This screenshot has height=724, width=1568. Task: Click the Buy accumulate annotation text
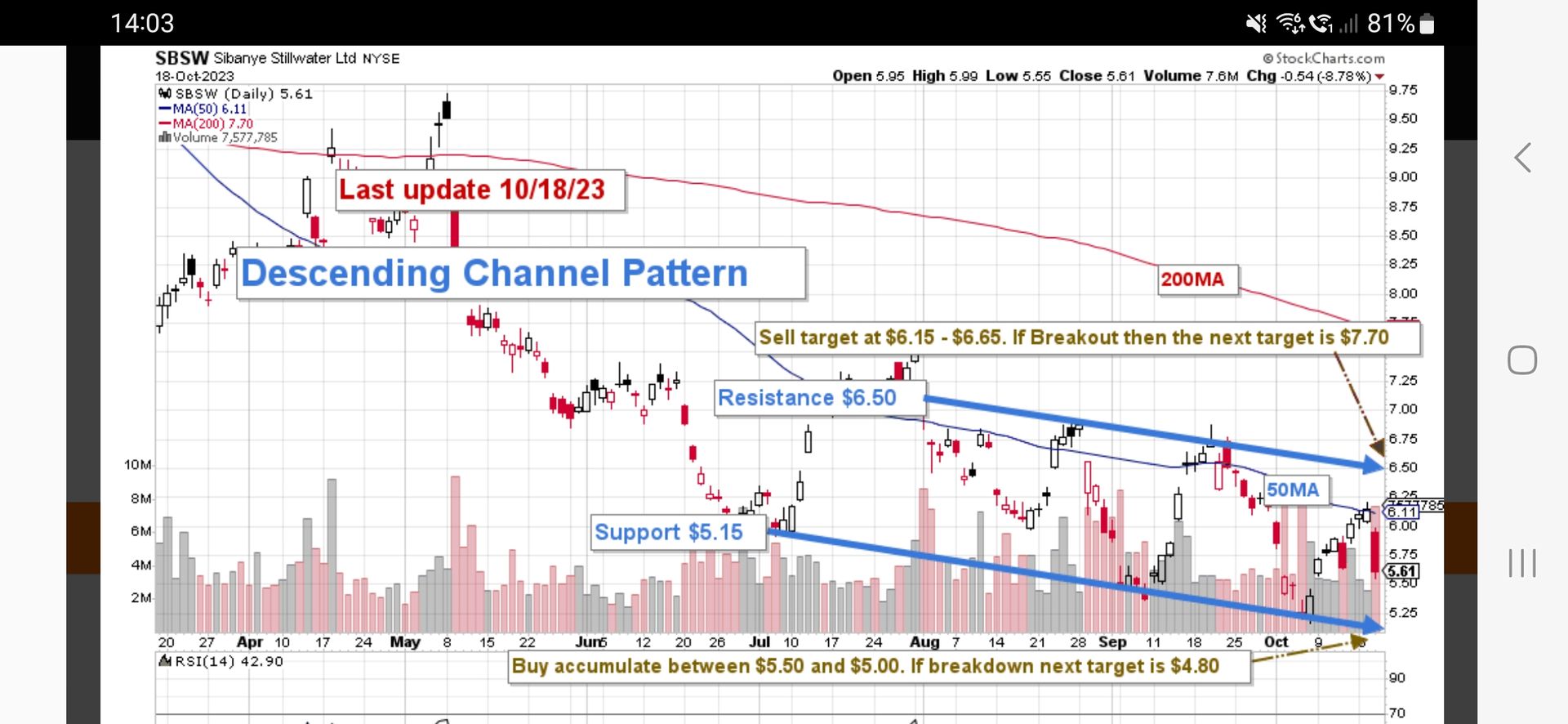click(x=879, y=666)
